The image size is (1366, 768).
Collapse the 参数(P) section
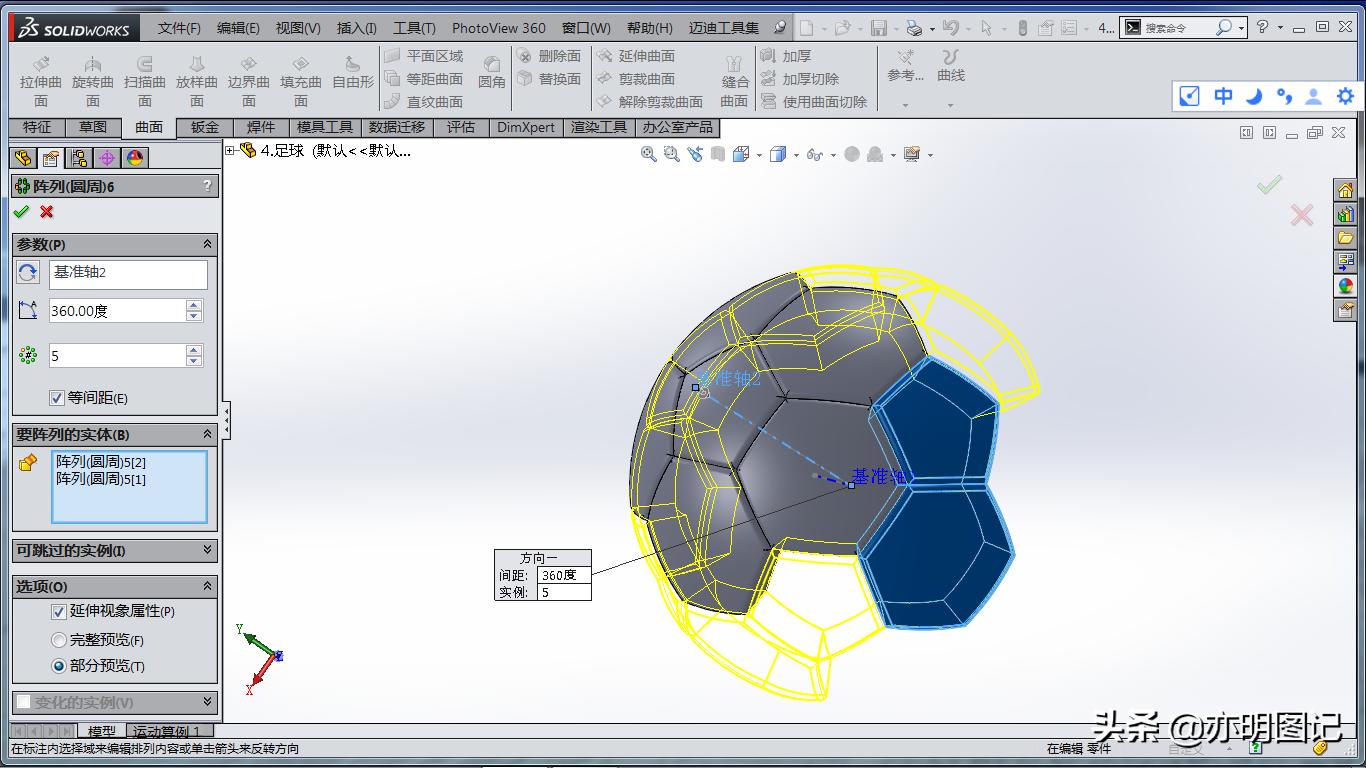207,244
